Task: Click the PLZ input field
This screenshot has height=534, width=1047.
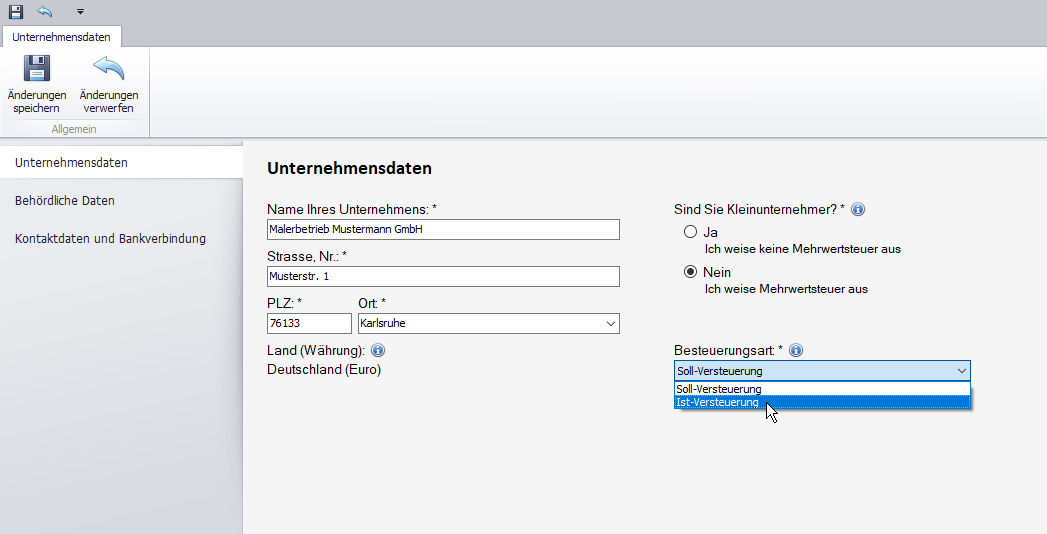Action: 309,324
